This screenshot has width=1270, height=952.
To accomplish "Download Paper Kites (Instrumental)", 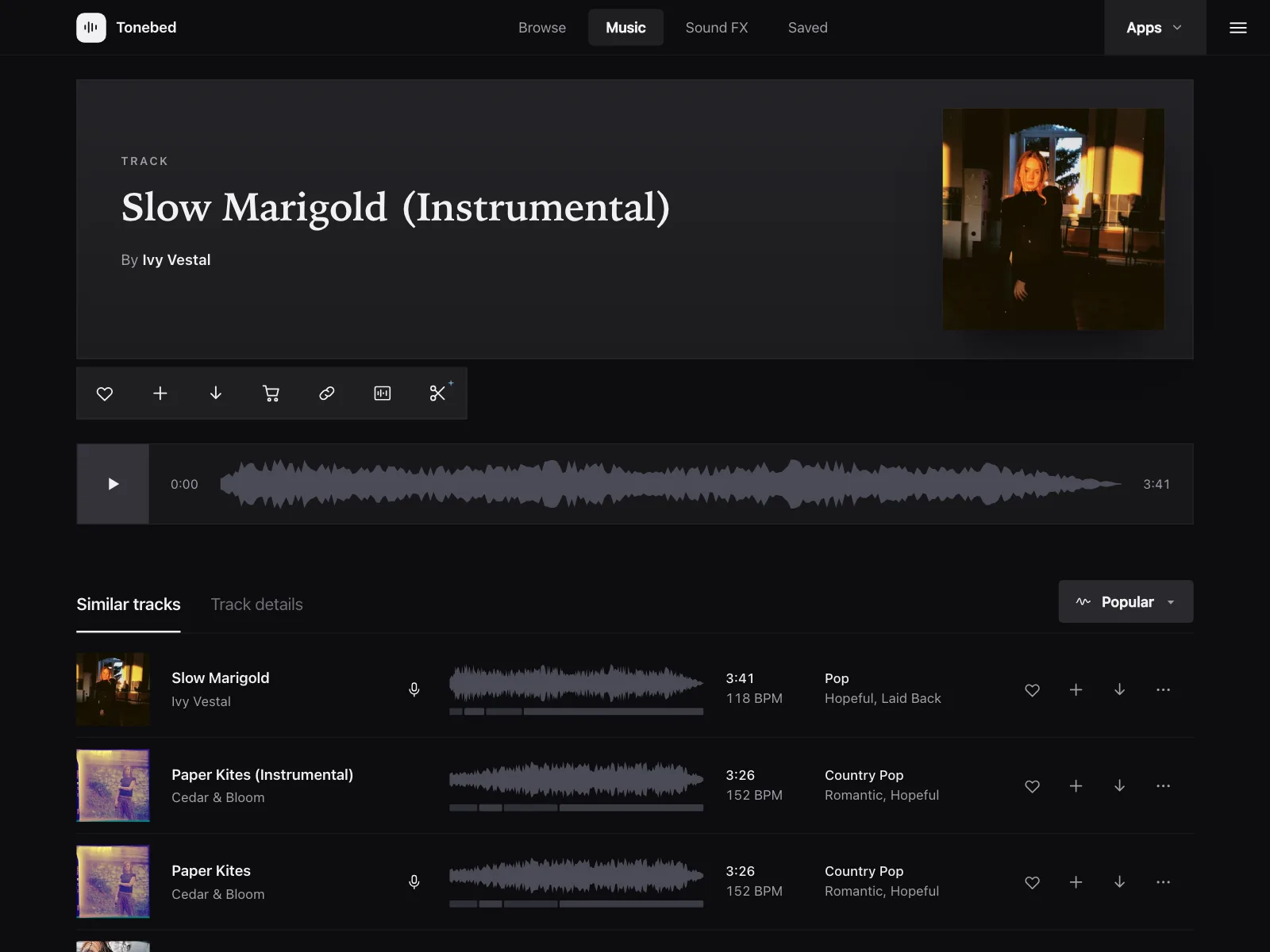I will (1119, 786).
